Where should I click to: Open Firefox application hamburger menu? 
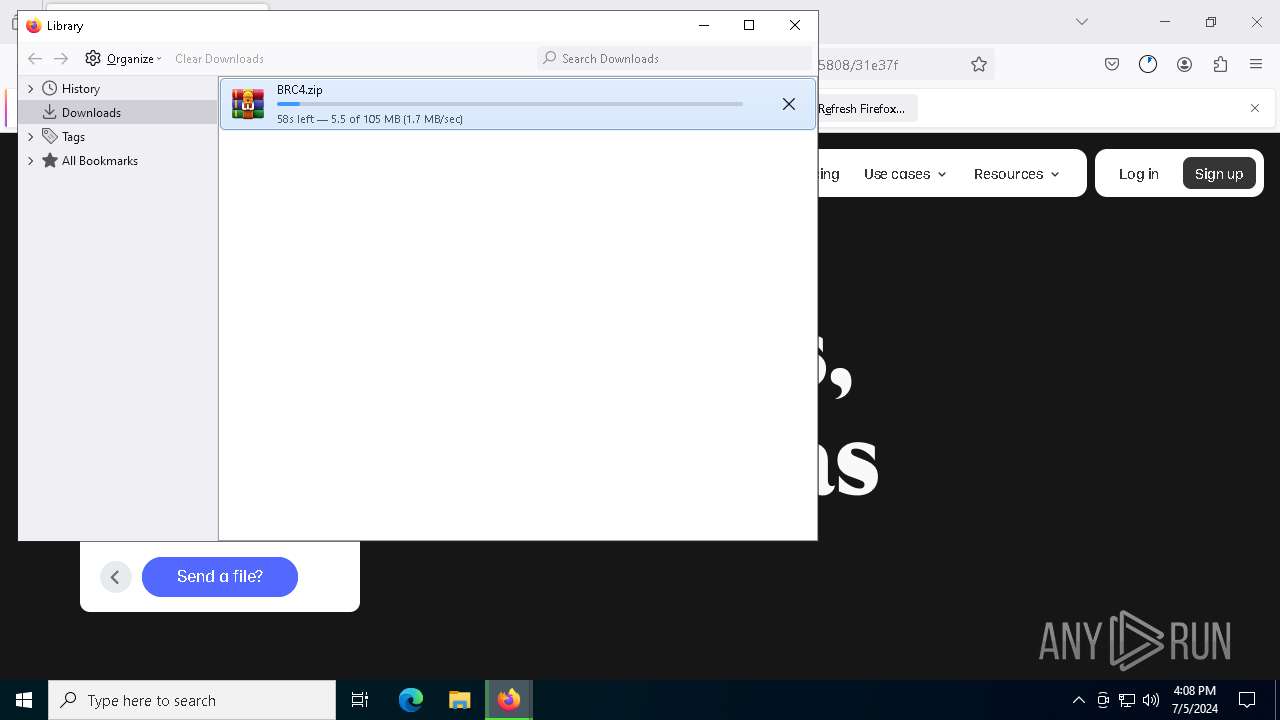click(1256, 64)
